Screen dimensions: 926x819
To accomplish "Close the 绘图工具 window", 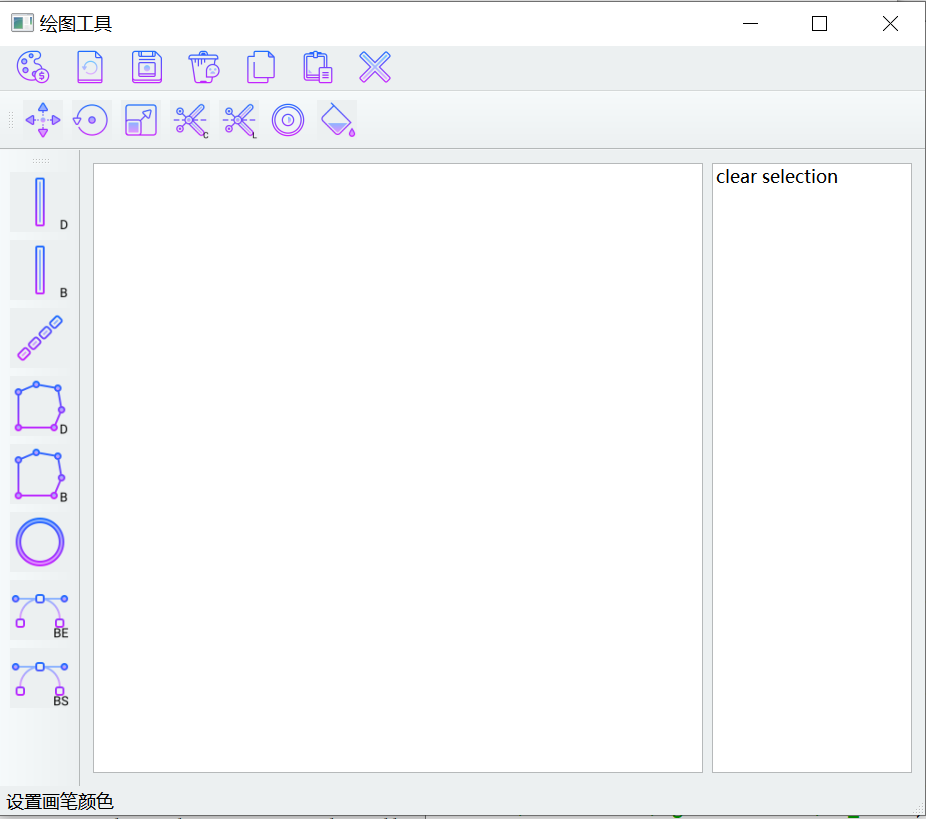I will [890, 24].
